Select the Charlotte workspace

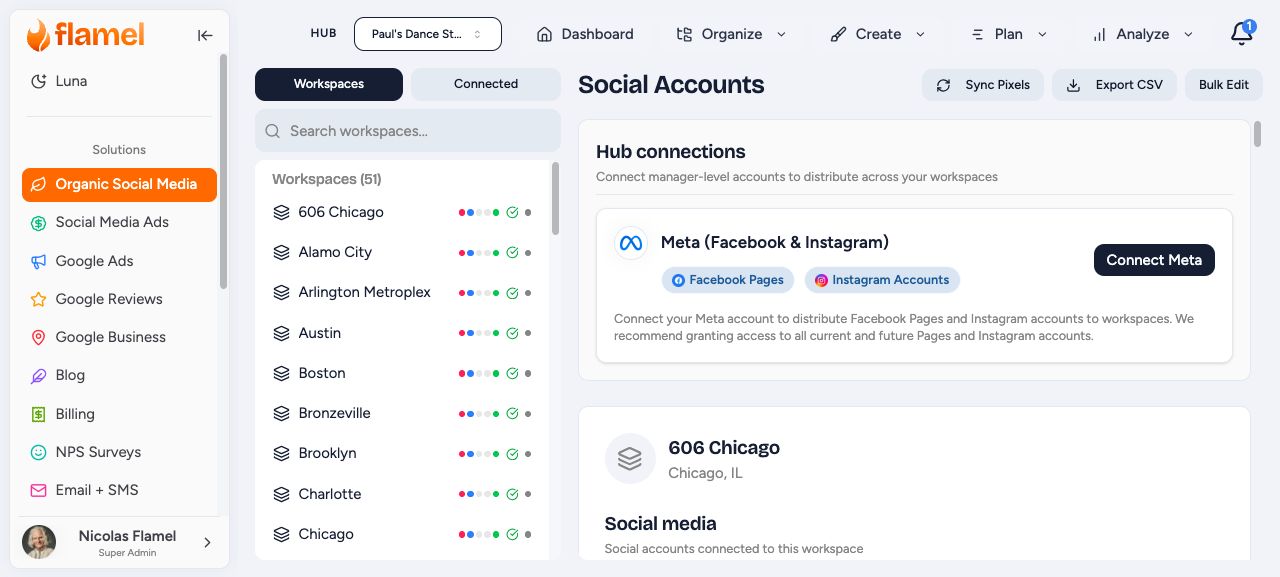coord(402,494)
